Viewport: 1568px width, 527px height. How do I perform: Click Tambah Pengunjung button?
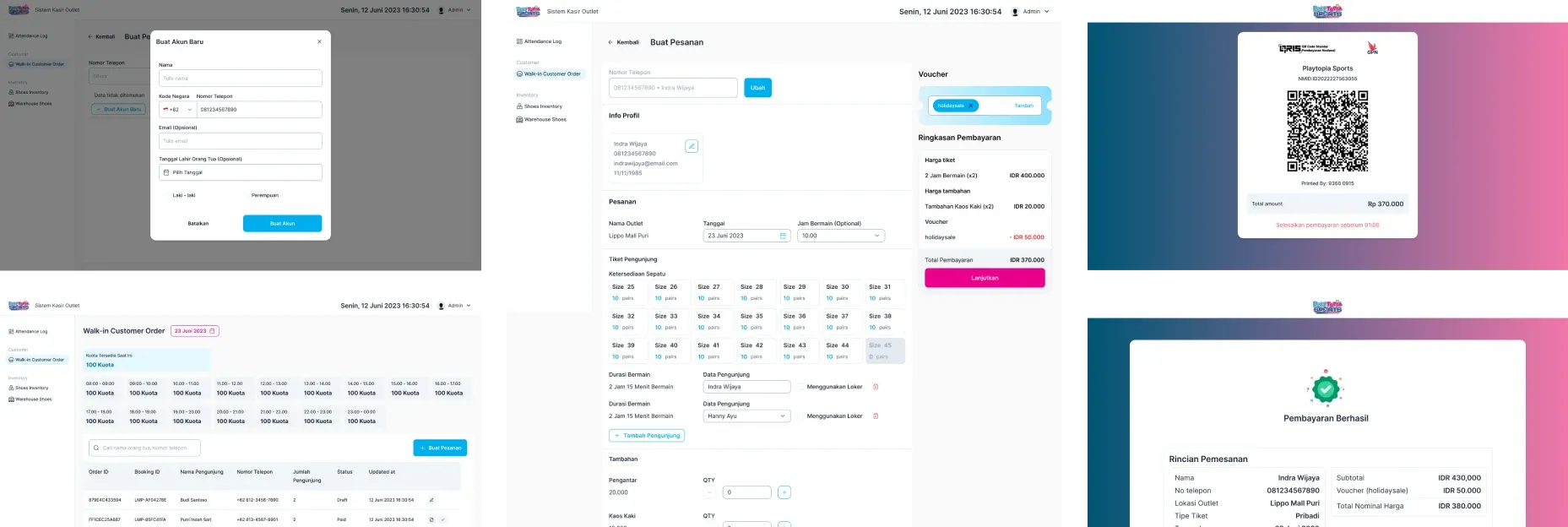click(647, 436)
